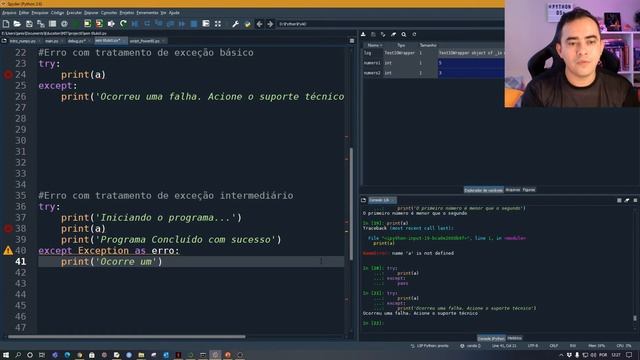Open console tab browser icon
The height and width of the screenshot is (360, 640).
[363, 200]
